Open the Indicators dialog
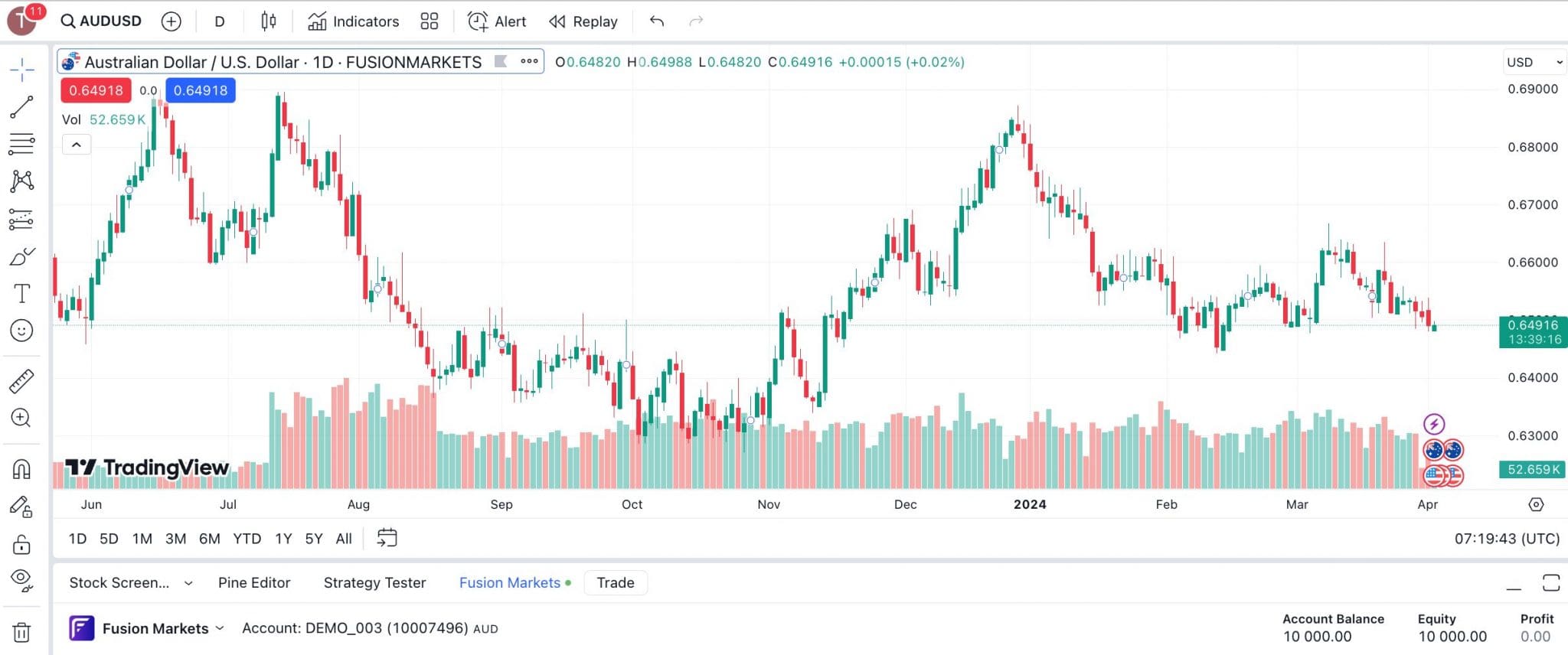1568x655 pixels. coord(354,21)
